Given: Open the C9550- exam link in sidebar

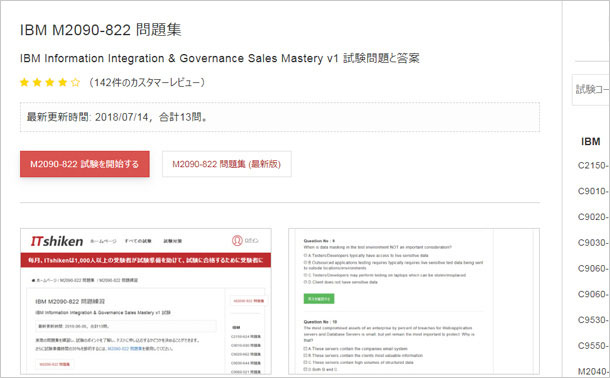Looking at the screenshot, I should [593, 345].
